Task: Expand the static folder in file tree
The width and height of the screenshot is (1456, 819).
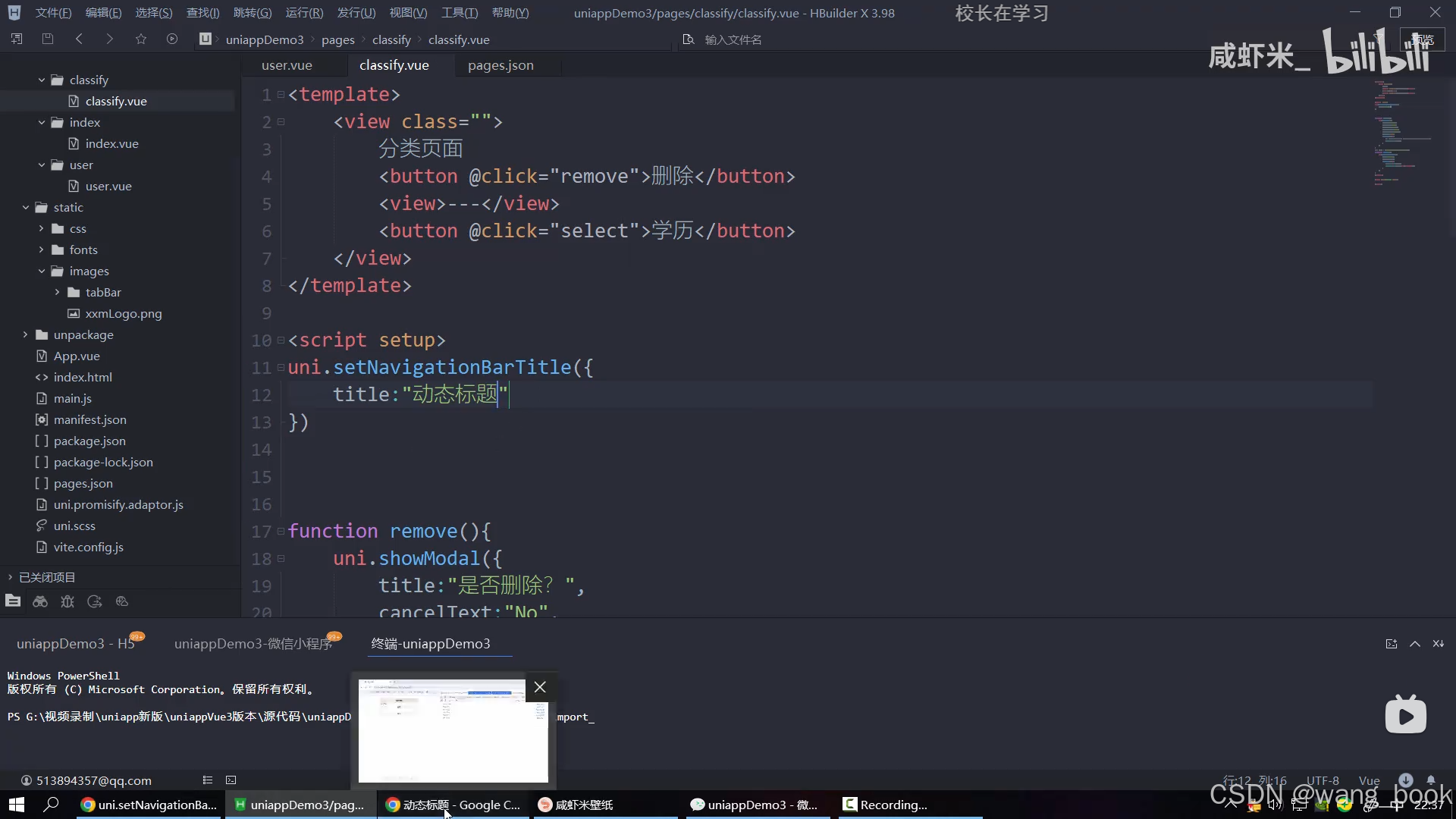Action: (x=25, y=207)
